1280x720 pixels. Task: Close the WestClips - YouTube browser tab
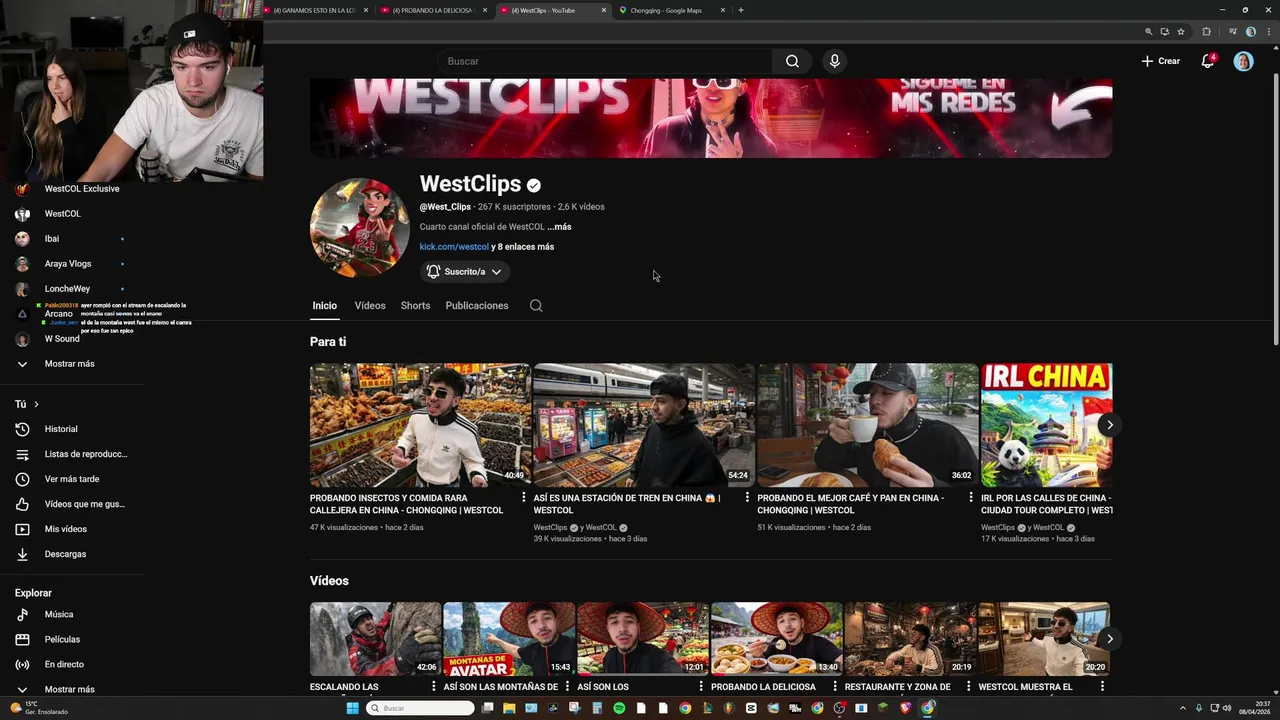[604, 10]
